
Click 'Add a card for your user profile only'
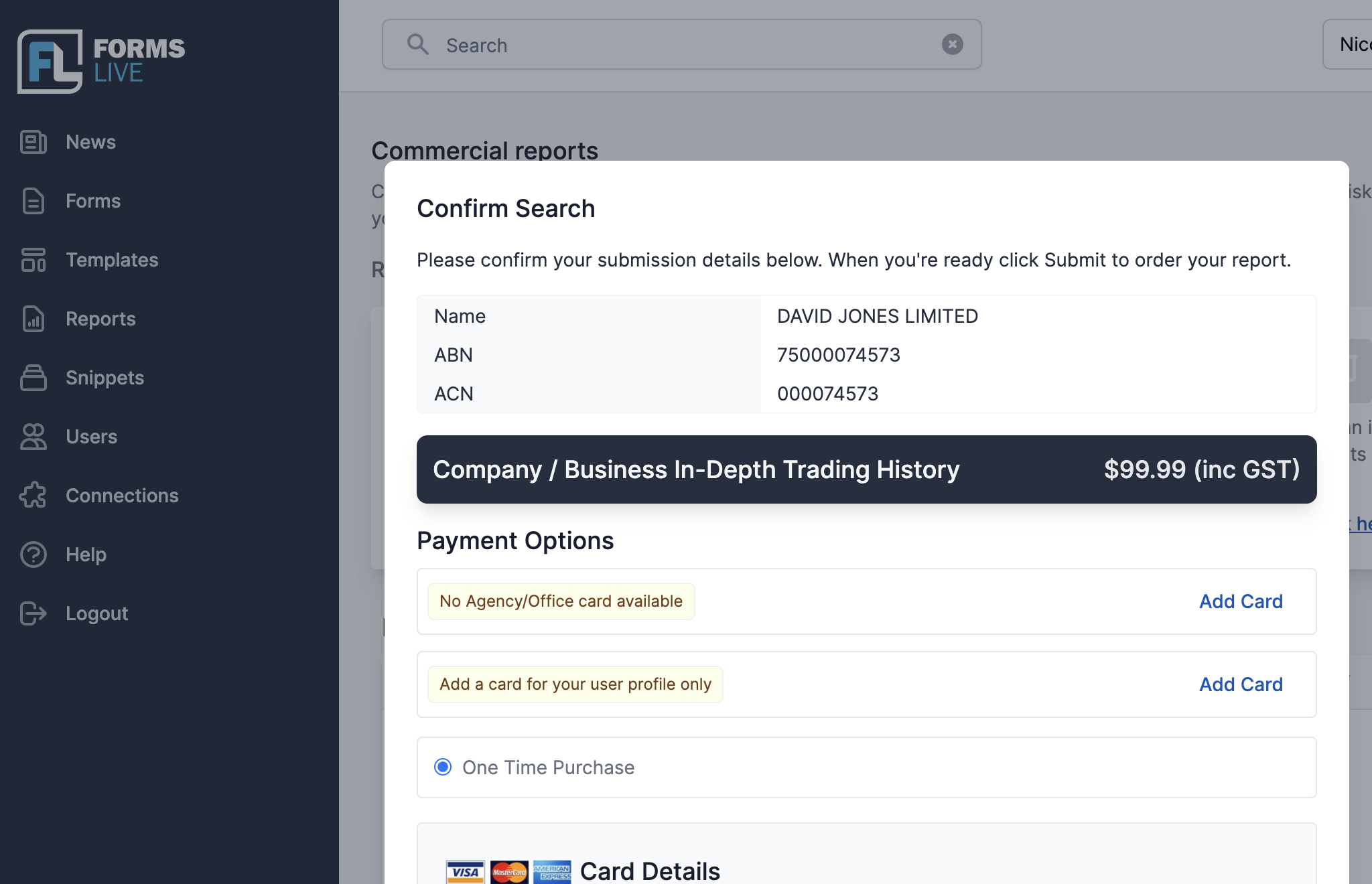tap(575, 684)
